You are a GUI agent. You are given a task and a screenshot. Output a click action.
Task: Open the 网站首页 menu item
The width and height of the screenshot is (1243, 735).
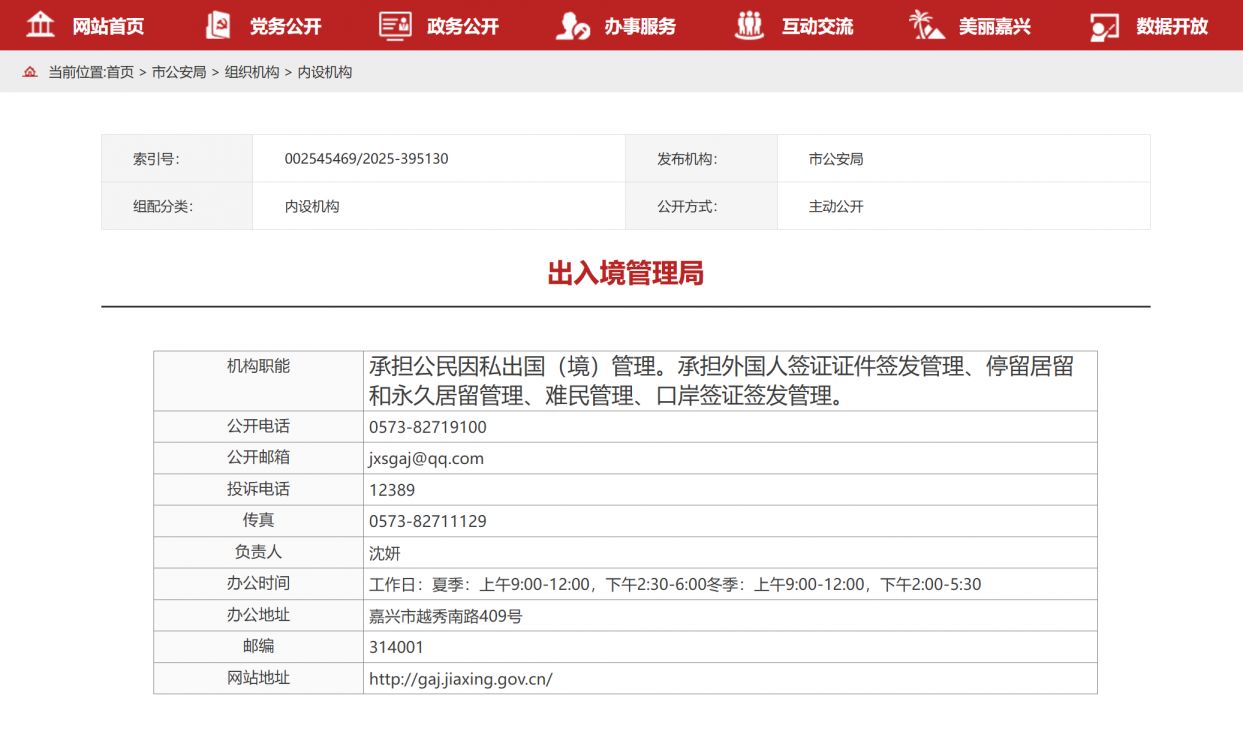tap(108, 26)
